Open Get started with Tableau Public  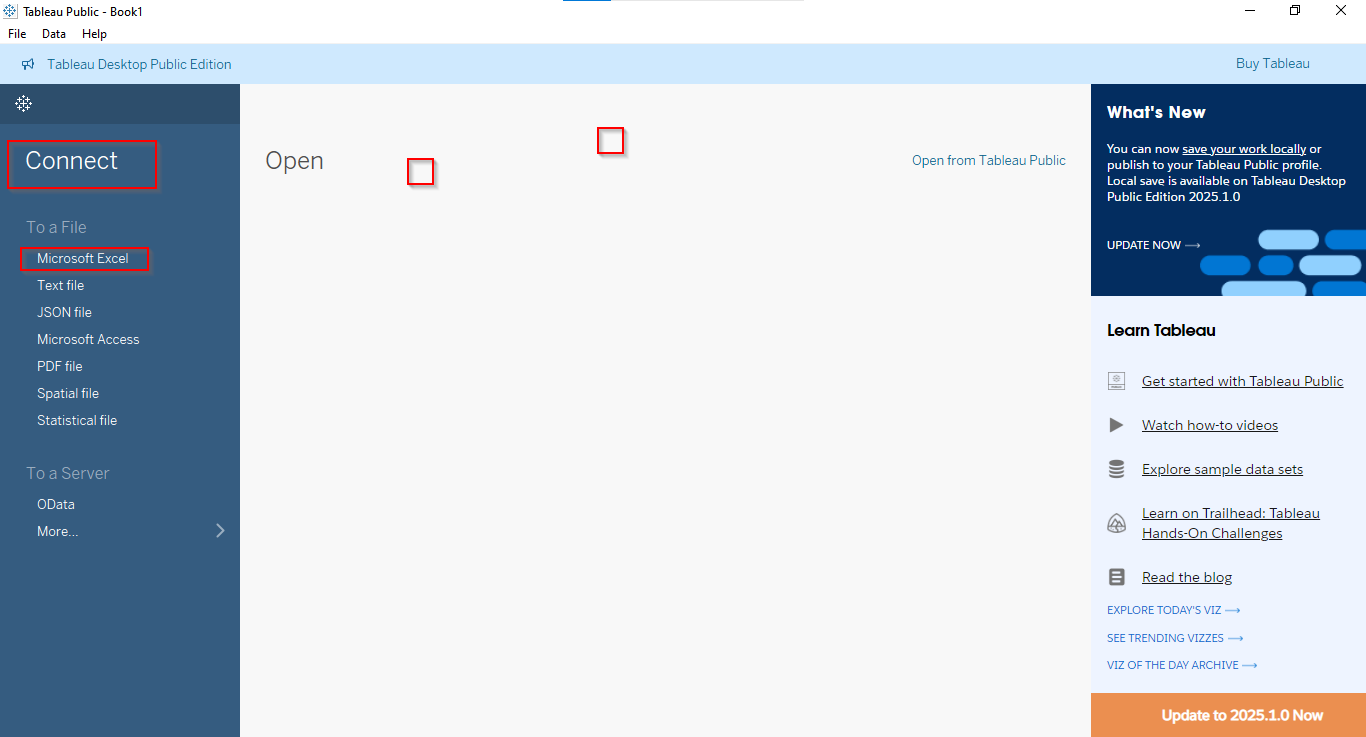click(x=1243, y=381)
